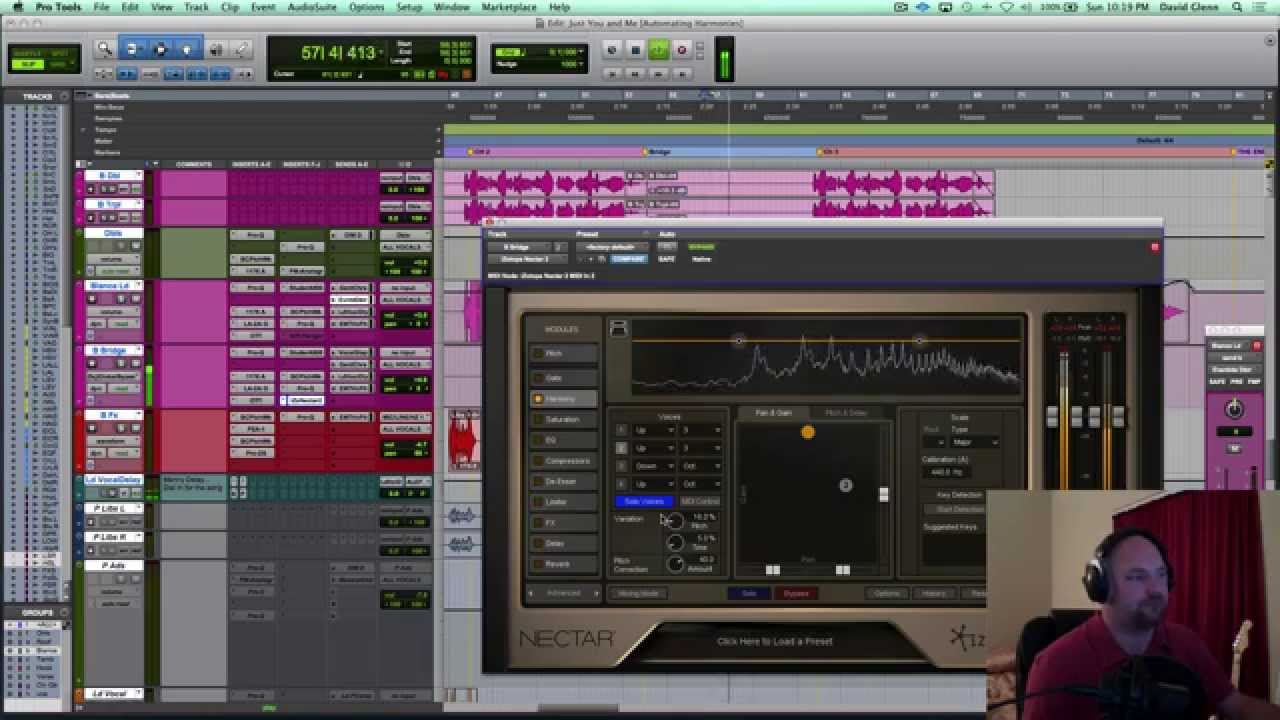Select the Pencil tool
Viewport: 1280px width, 720px height.
(241, 49)
